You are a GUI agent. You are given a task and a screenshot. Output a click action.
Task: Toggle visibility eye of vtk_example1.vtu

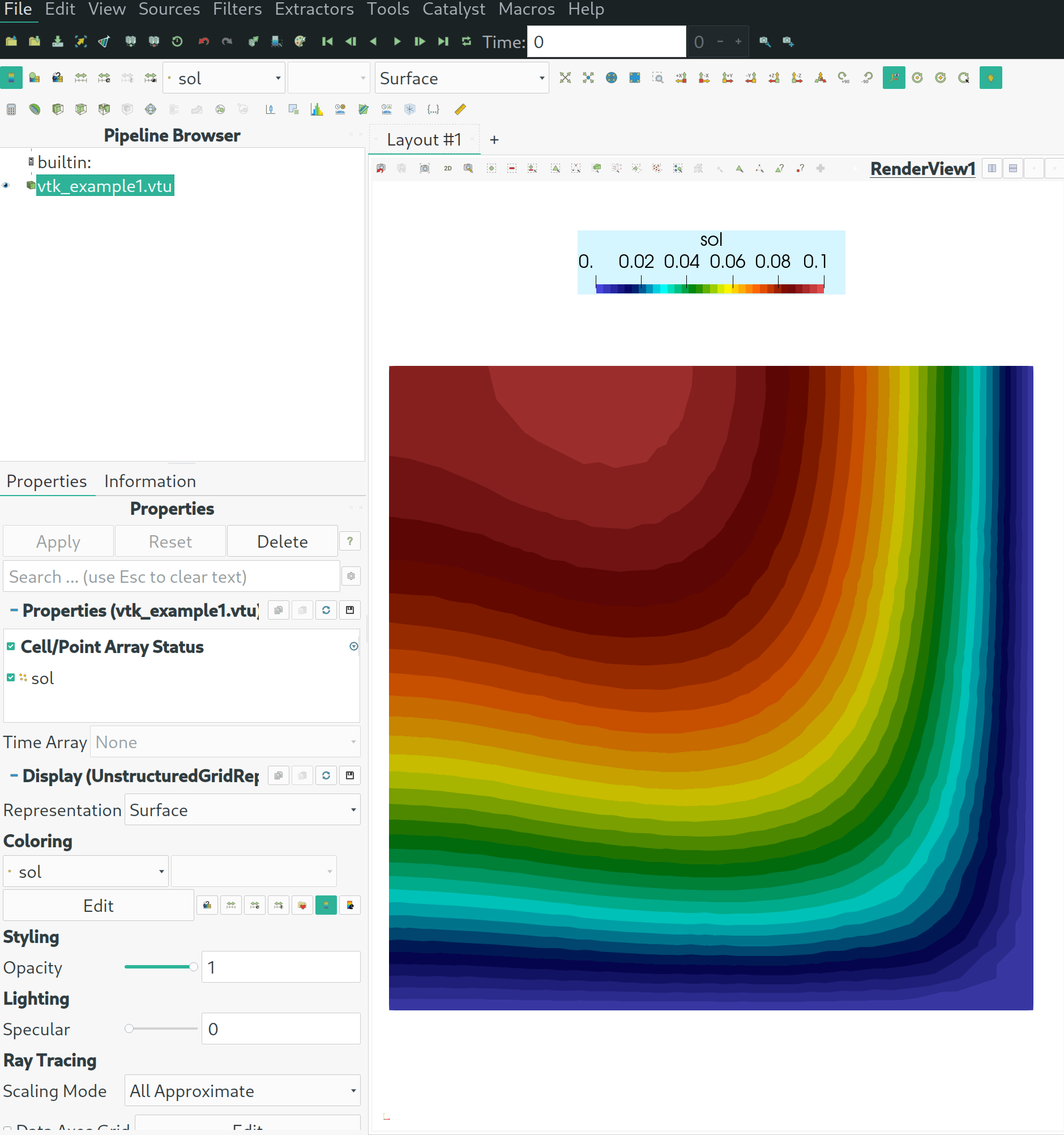pos(6,186)
